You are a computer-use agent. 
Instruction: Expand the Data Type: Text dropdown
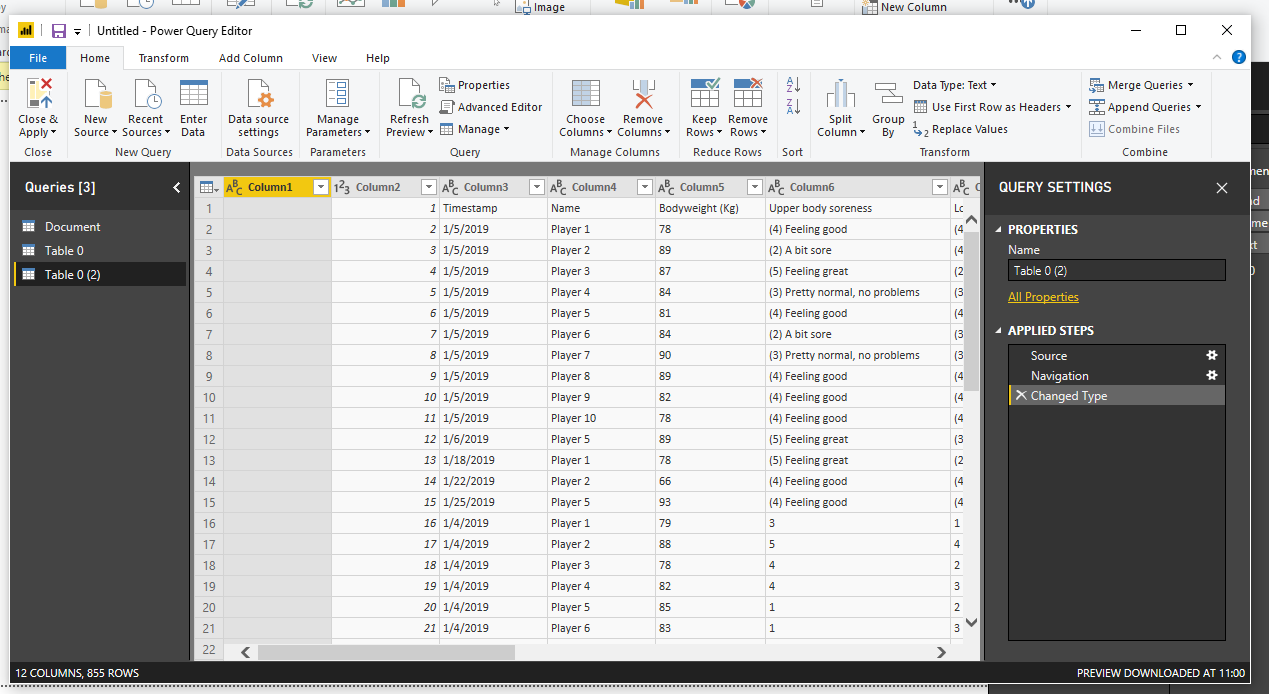pyautogui.click(x=954, y=85)
